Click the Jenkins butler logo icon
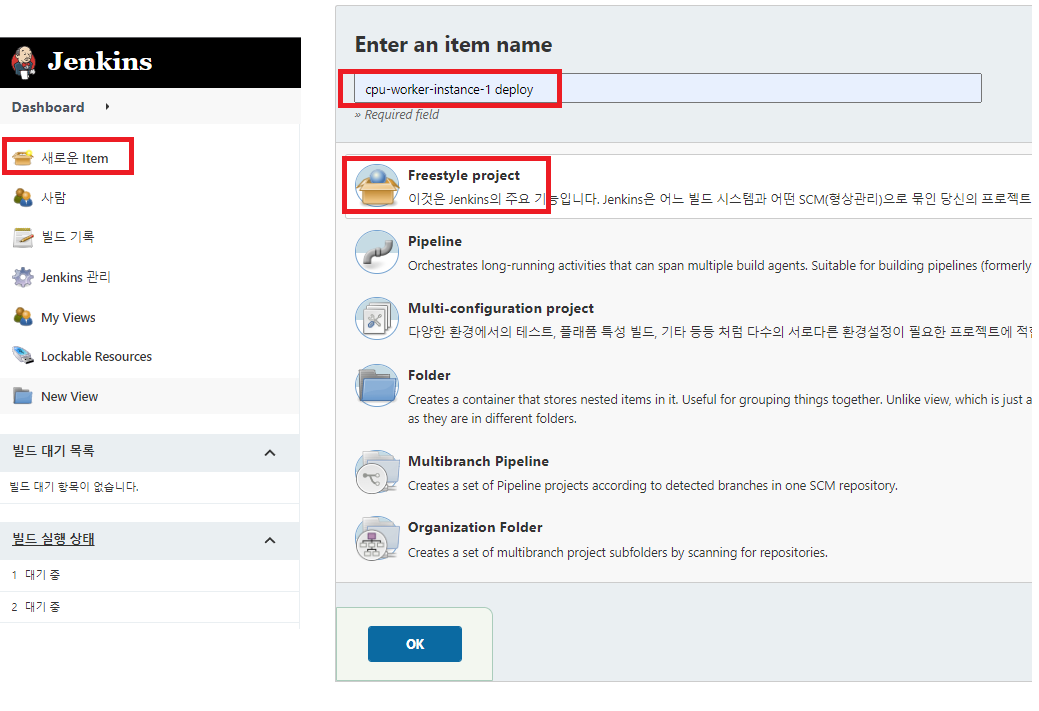Screen dimensions: 1039x711 (x=24, y=62)
